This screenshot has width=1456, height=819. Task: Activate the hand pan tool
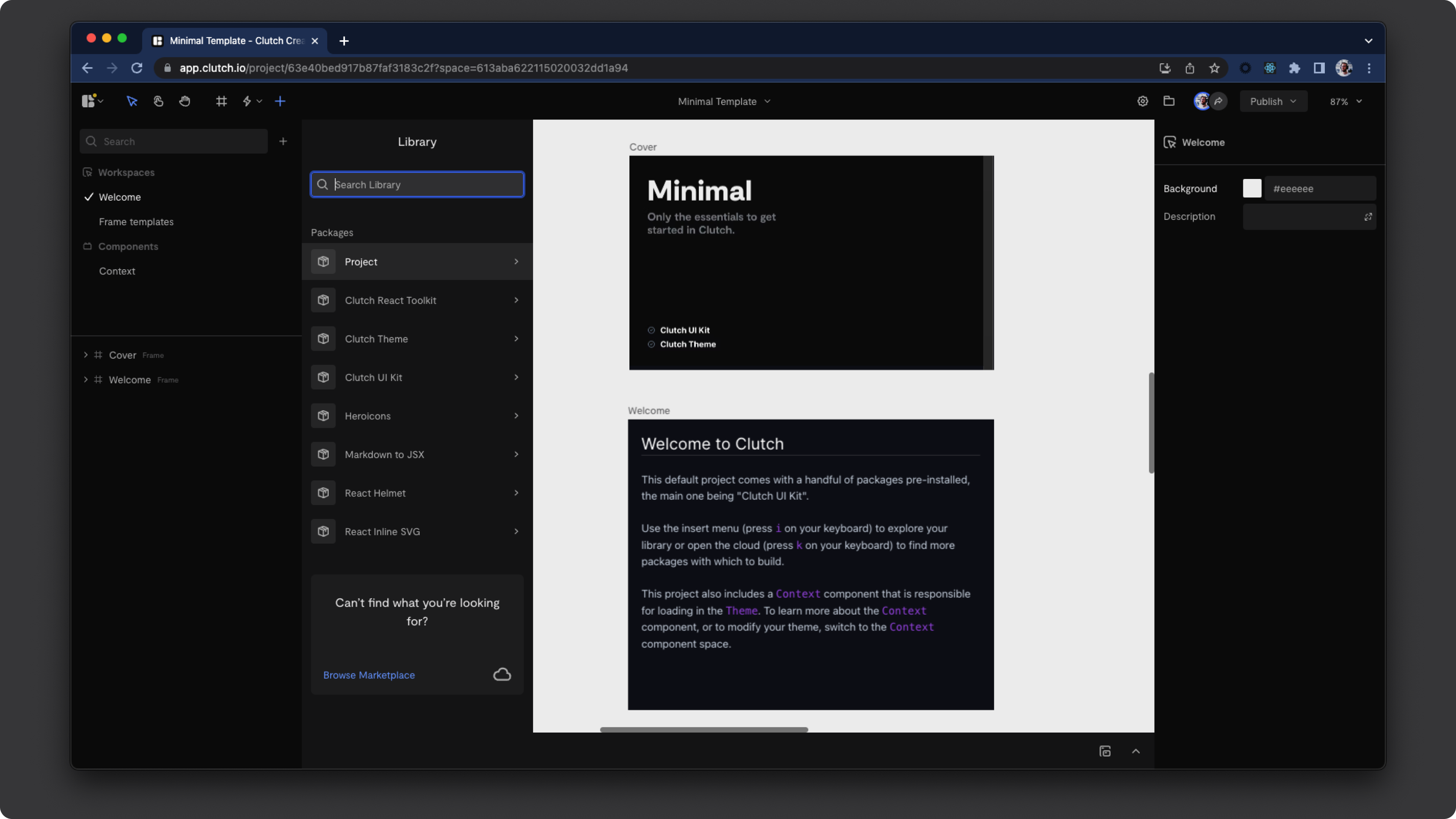coord(185,101)
